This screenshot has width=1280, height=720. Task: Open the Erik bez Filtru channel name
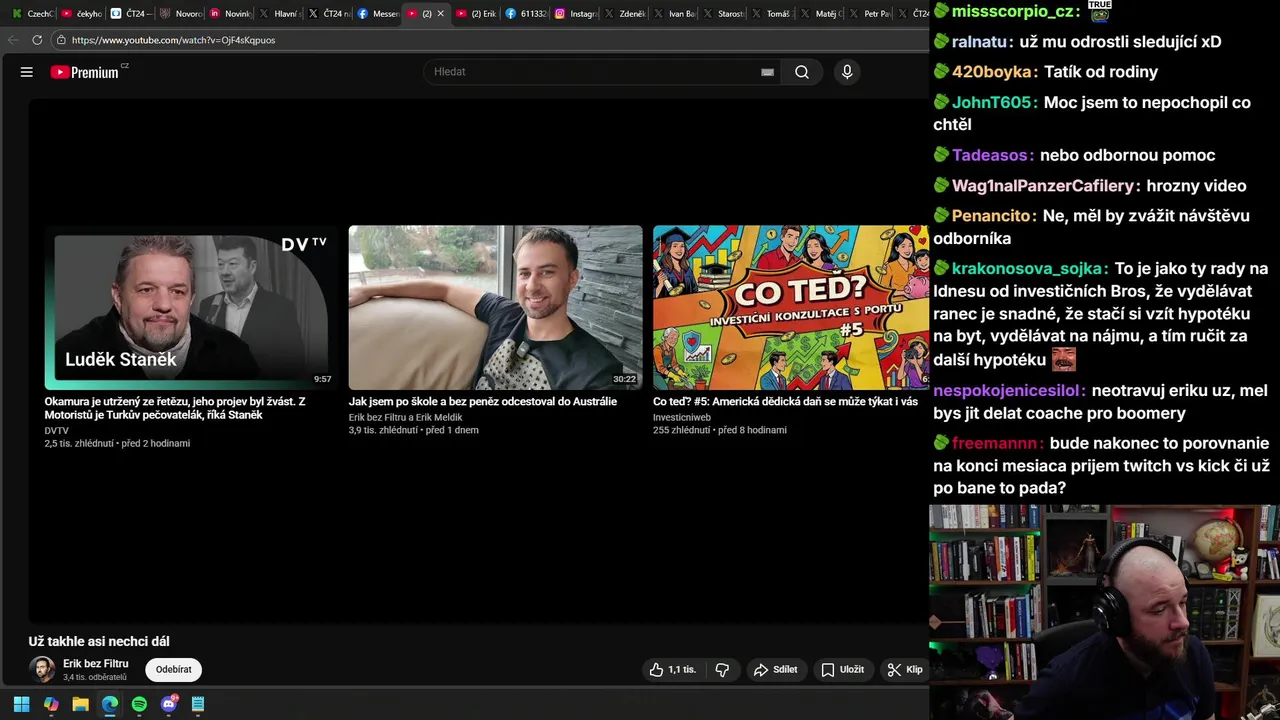pos(96,664)
